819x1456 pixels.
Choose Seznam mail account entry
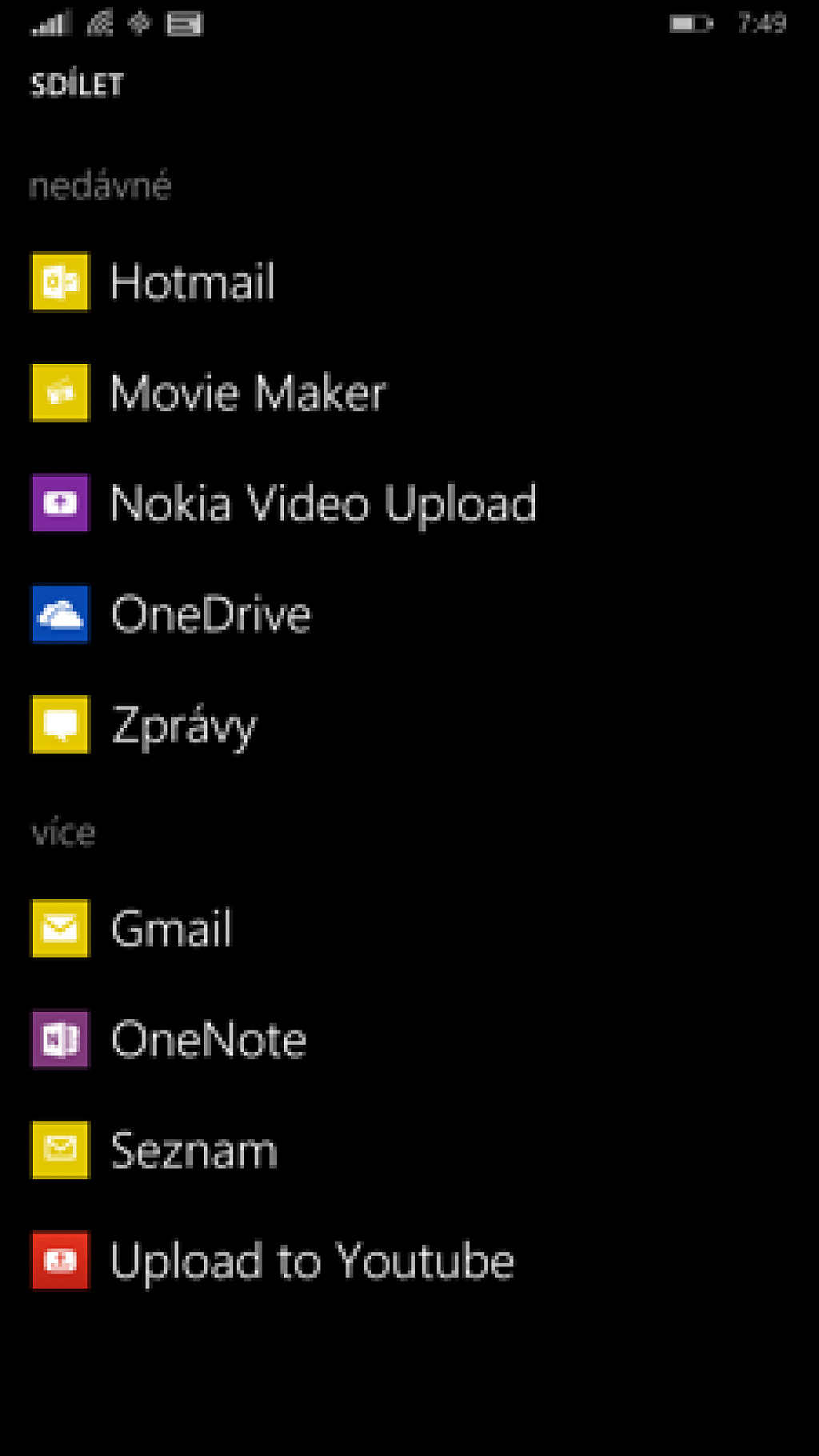[x=194, y=1150]
